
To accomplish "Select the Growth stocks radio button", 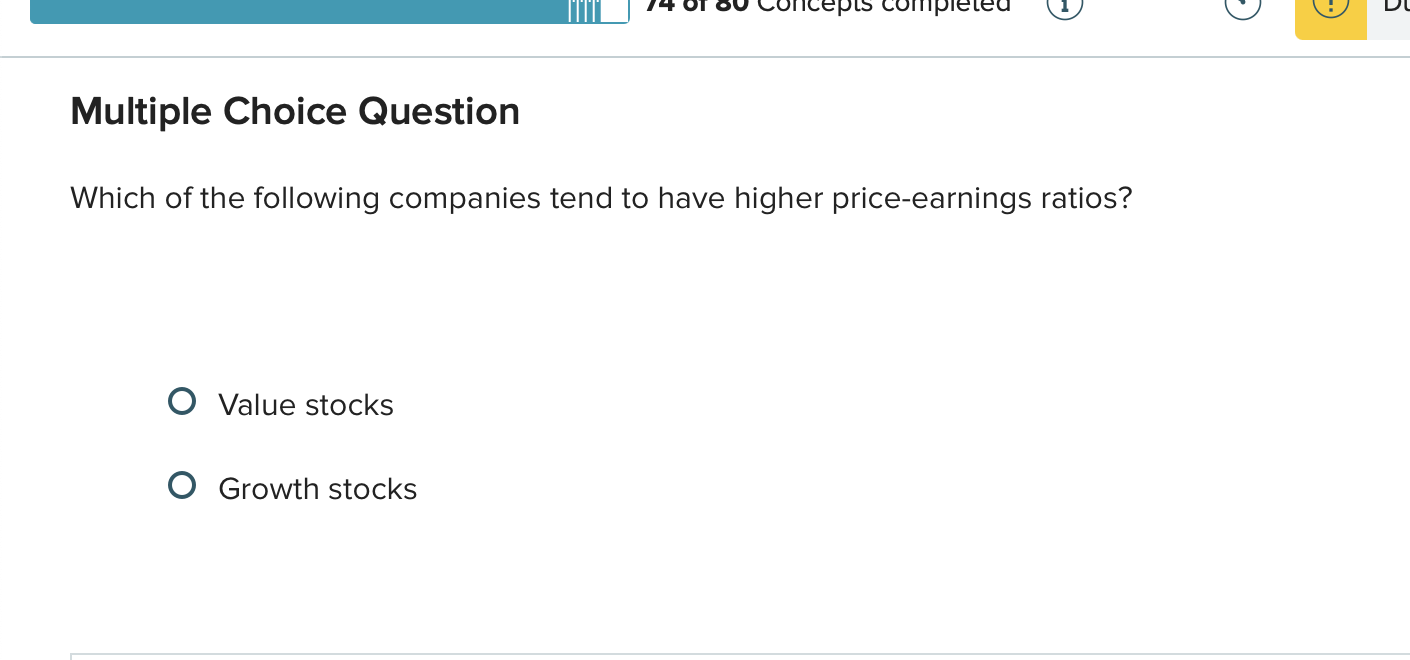I will pyautogui.click(x=182, y=485).
